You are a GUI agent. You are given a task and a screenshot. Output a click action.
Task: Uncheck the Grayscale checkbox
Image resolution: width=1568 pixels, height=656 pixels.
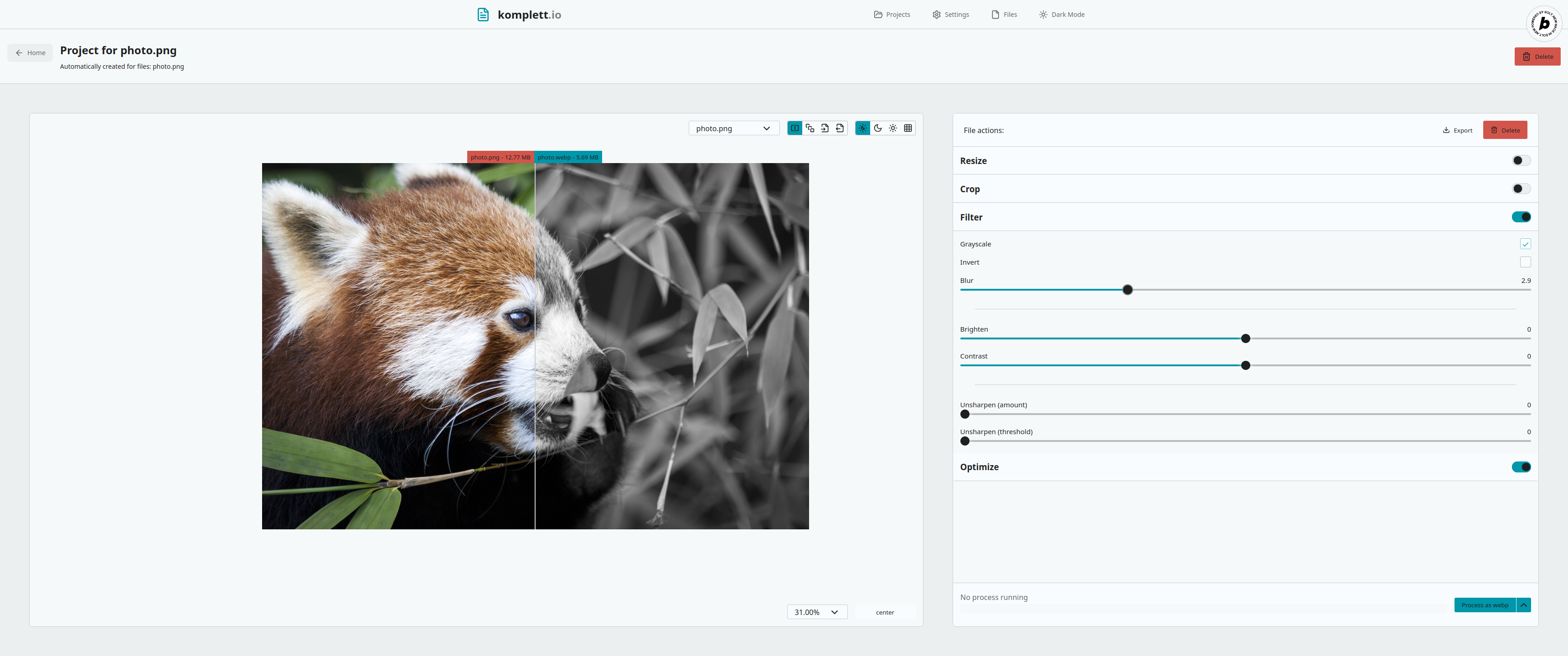[1525, 244]
